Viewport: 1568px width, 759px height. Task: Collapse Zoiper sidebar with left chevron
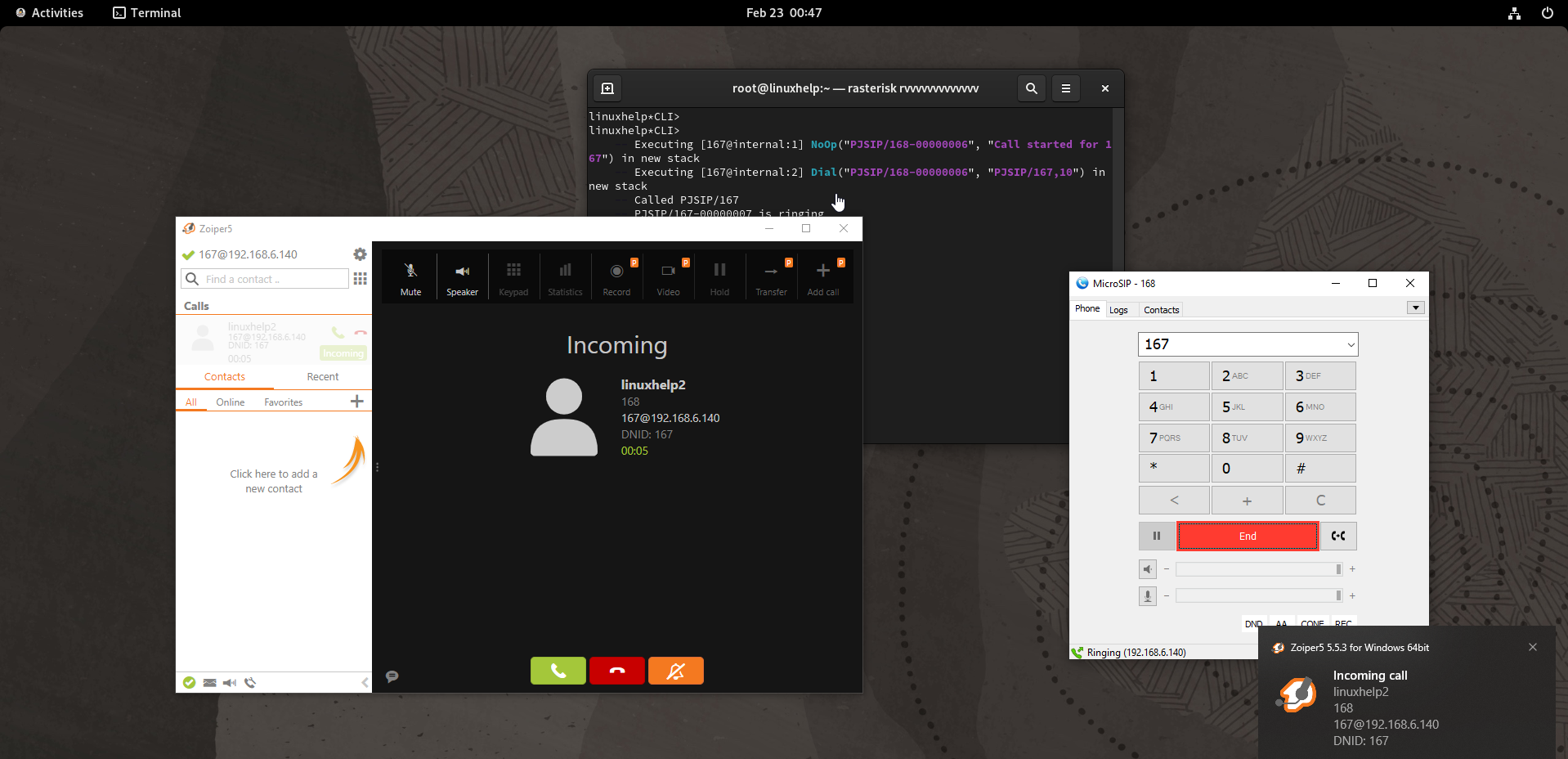coord(365,682)
